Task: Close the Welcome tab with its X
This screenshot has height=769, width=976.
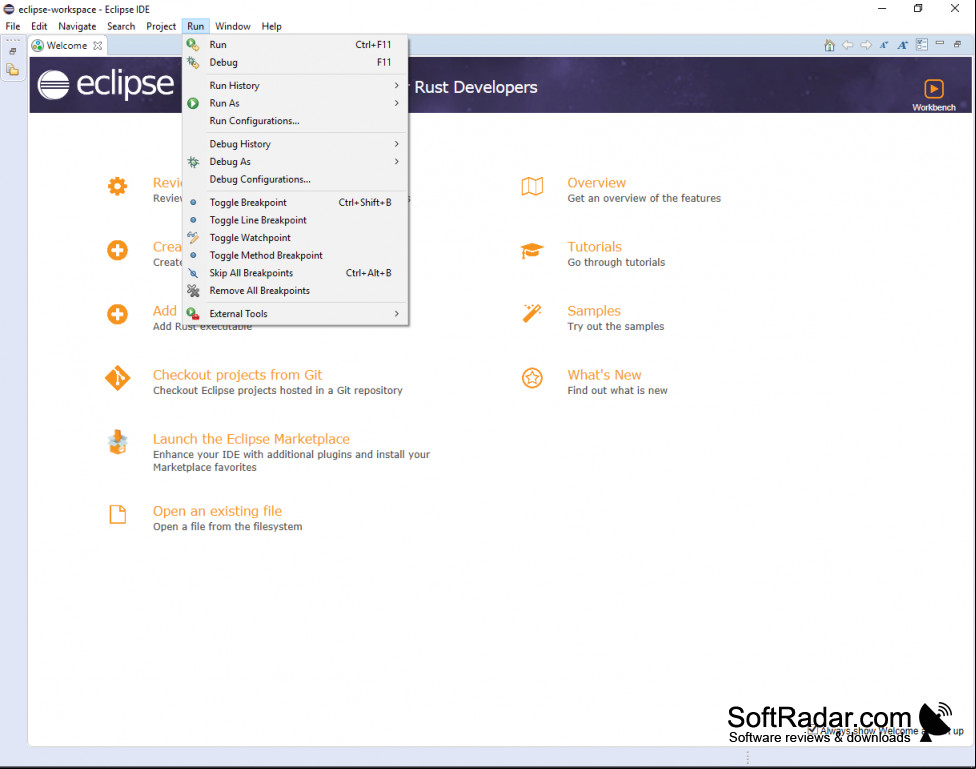Action: click(x=98, y=45)
